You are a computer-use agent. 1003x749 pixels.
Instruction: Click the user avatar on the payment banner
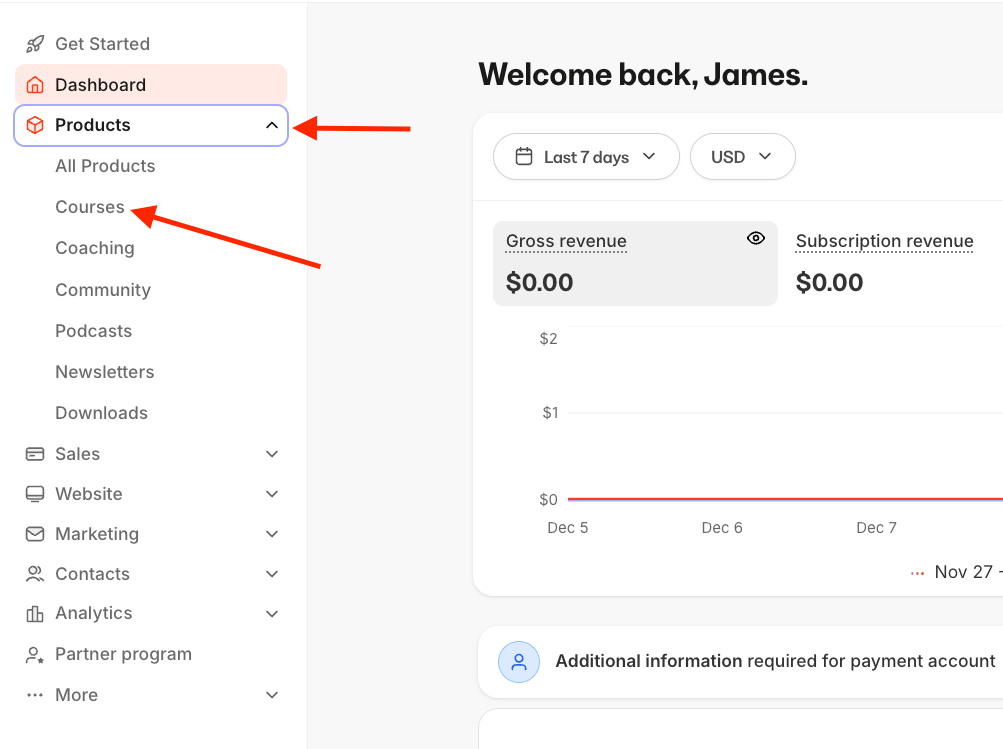tap(518, 661)
